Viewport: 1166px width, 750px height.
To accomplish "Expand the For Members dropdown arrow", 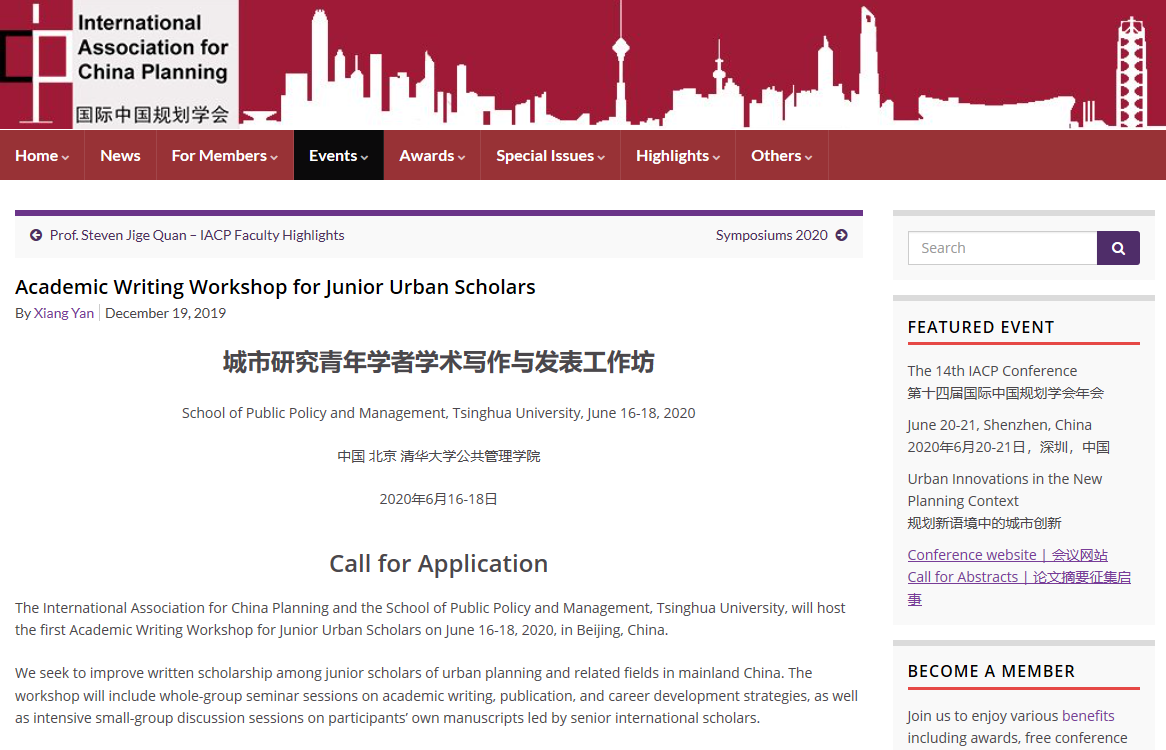I will click(x=274, y=158).
